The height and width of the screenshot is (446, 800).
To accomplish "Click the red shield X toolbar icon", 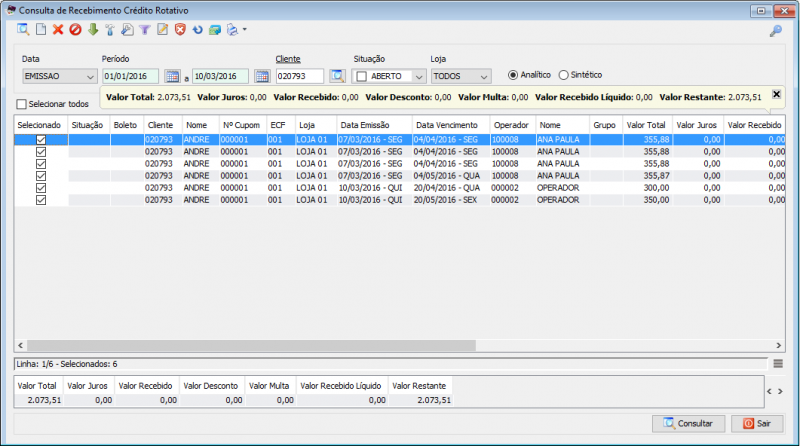I will [x=180, y=30].
